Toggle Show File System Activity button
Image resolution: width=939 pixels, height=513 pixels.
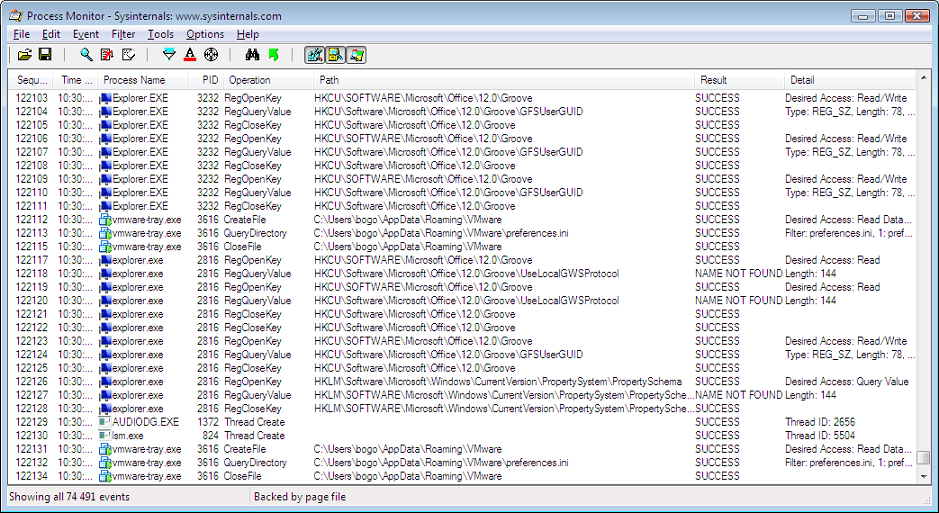tap(335, 55)
